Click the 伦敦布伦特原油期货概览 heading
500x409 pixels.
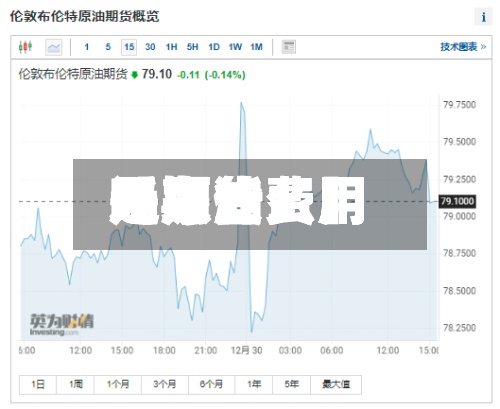tap(85, 16)
